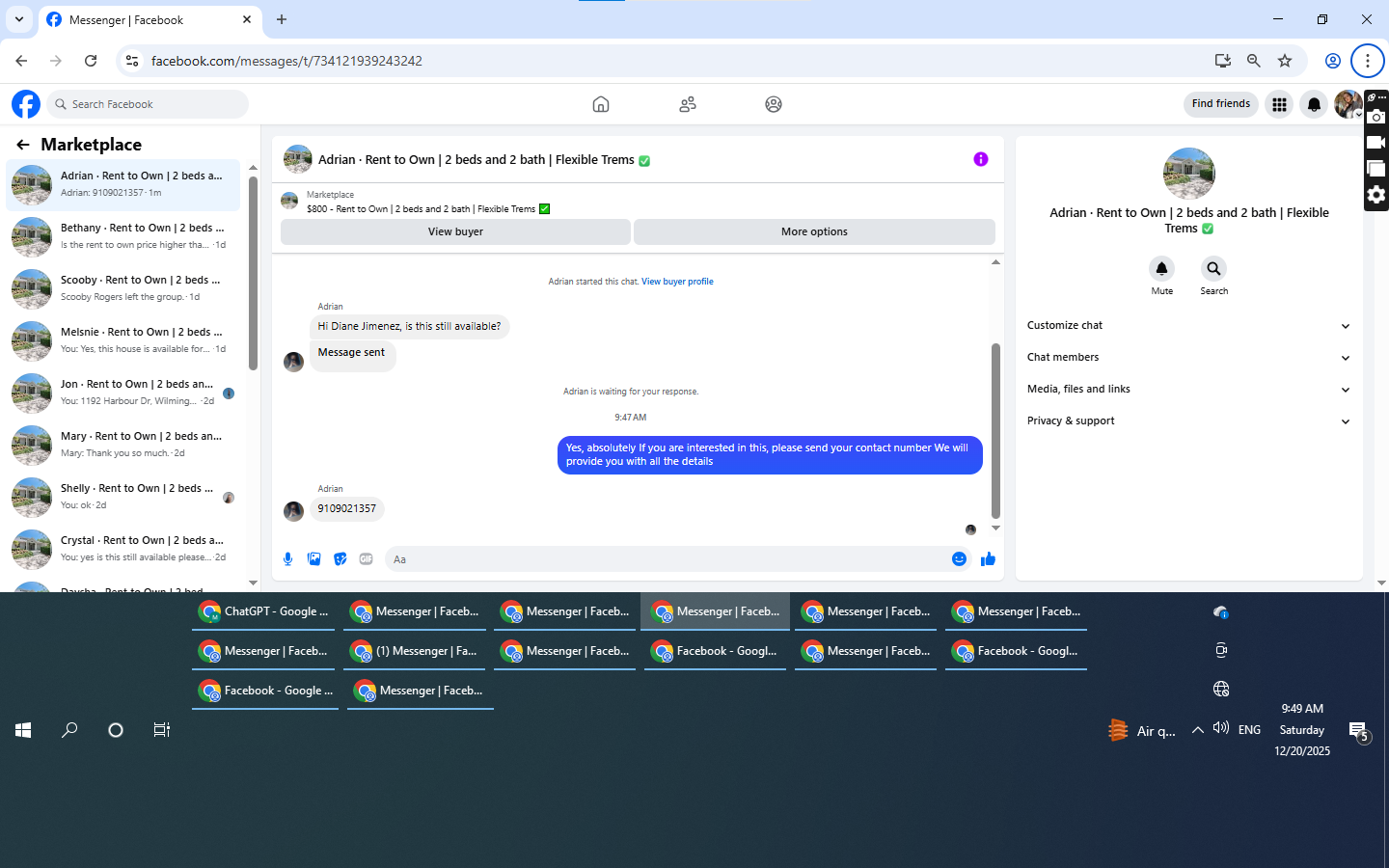The height and width of the screenshot is (868, 1389).
Task: Choose a sticker for the message
Action: [x=340, y=559]
